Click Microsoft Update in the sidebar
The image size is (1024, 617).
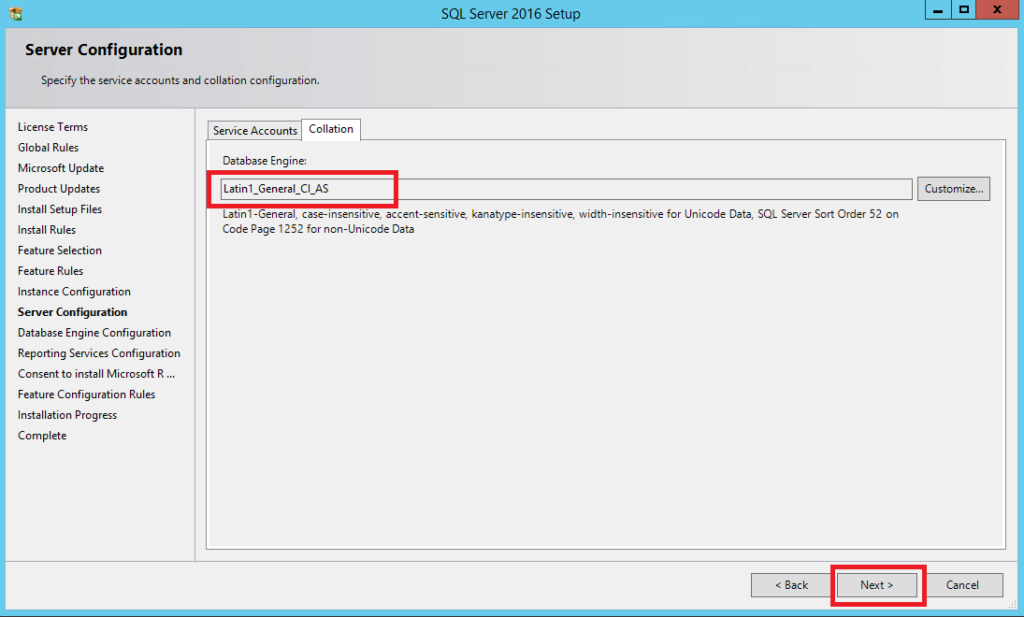coord(61,168)
